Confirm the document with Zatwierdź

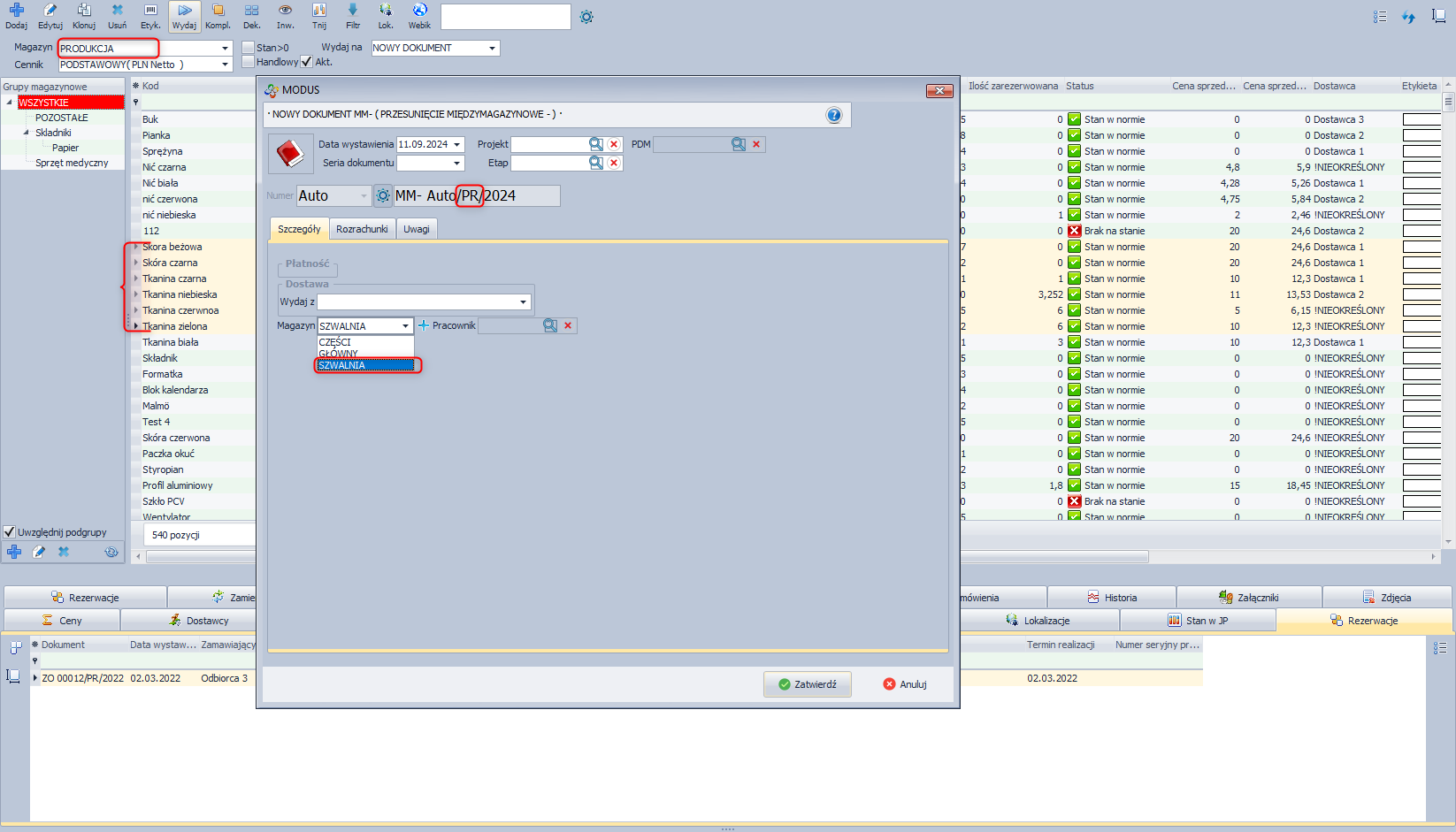807,684
